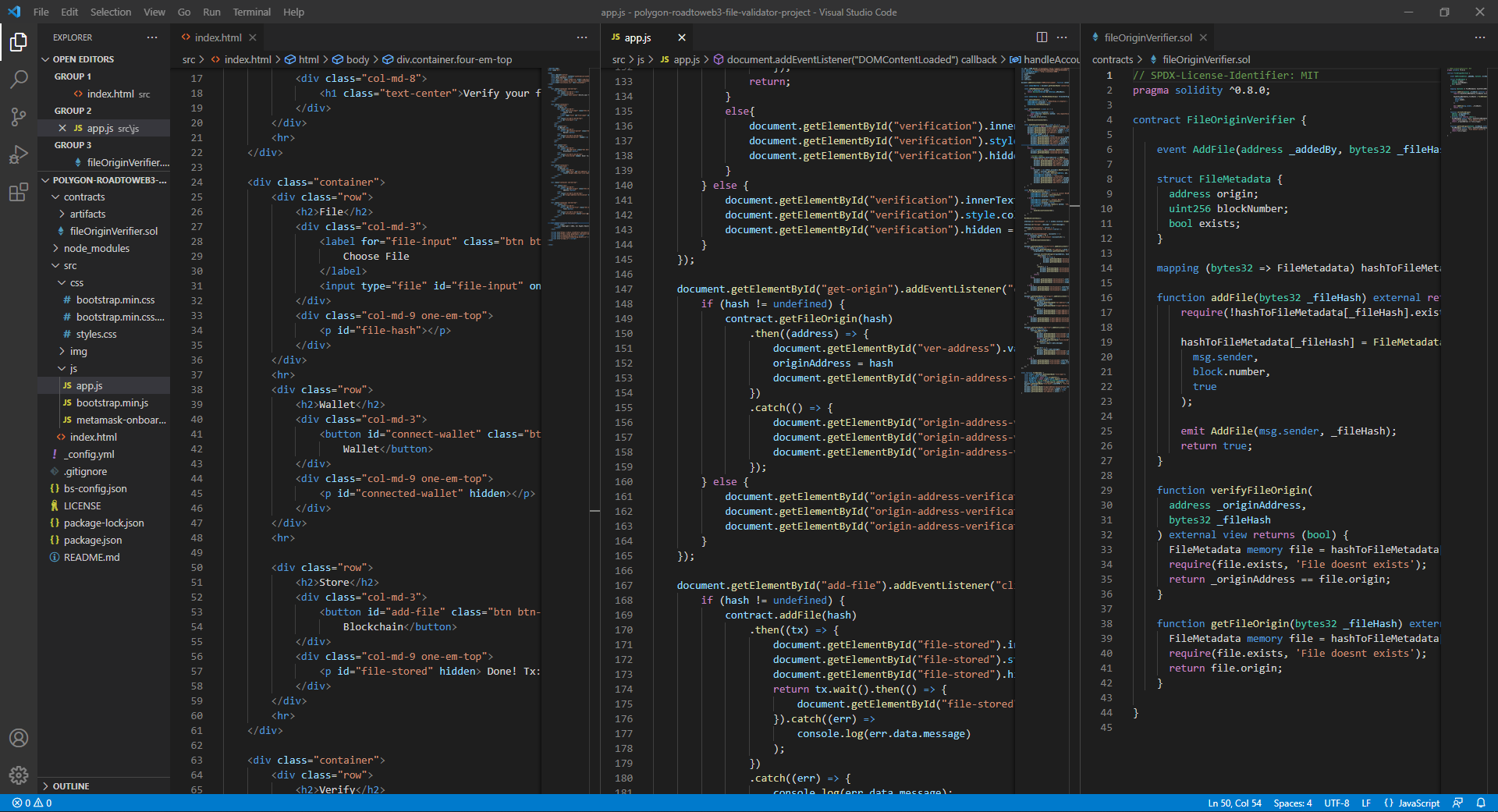
Task: Open the Accounts menu icon
Action: click(19, 738)
